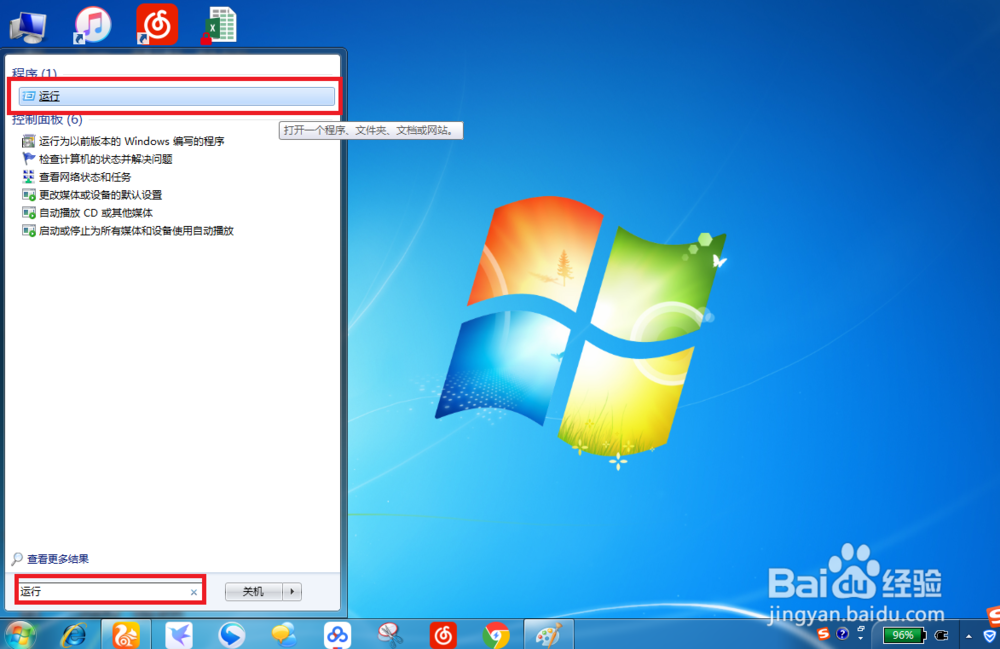Click the 运行 item's icon
This screenshot has height=649, width=1000.
(x=28, y=96)
